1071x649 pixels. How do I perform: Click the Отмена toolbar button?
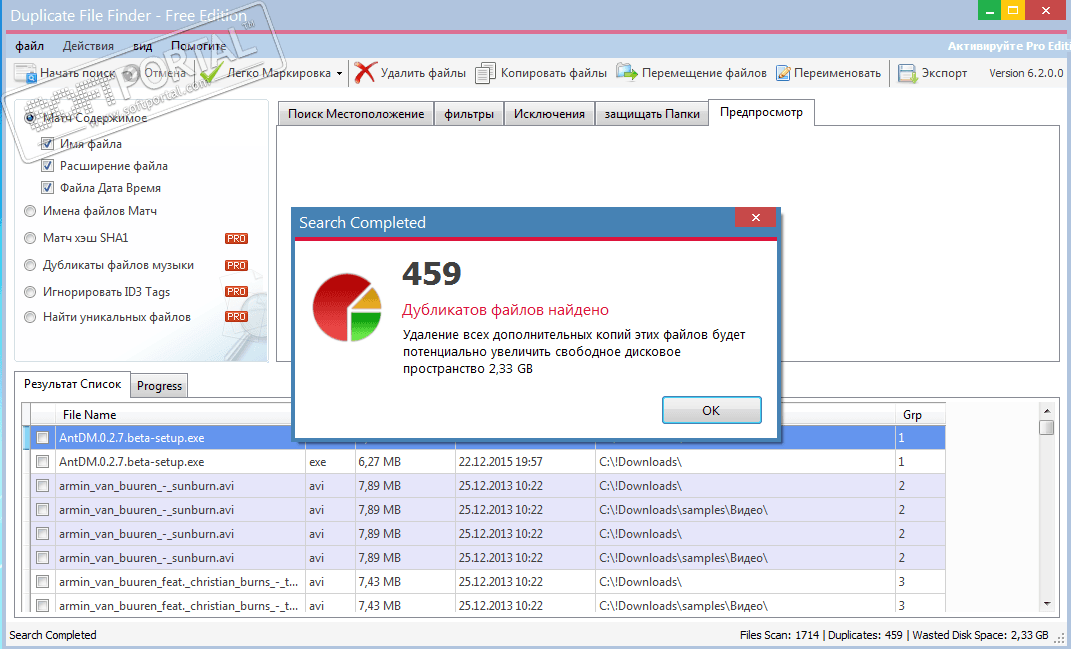pyautogui.click(x=156, y=72)
